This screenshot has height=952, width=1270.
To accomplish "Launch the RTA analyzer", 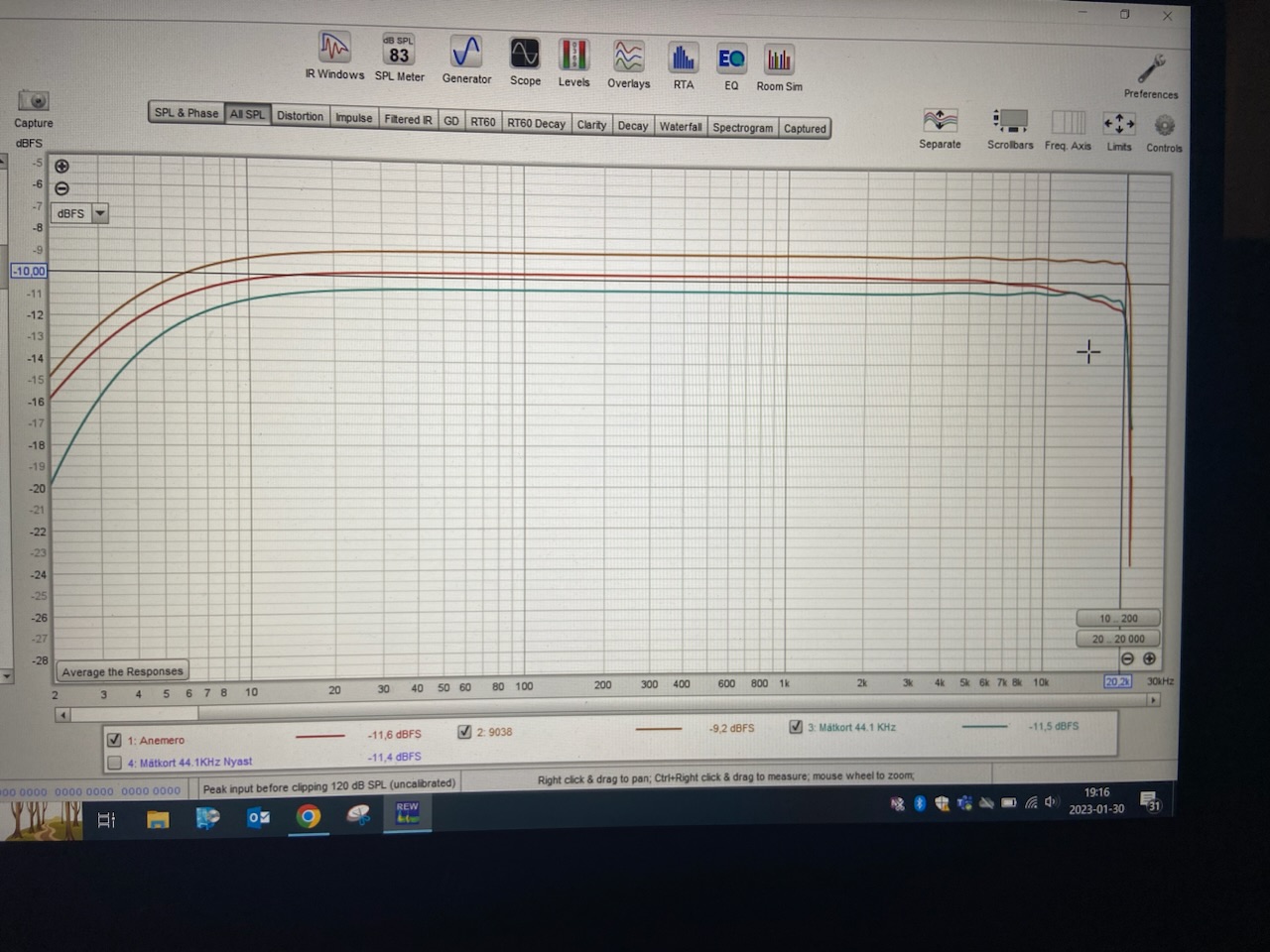I will [x=684, y=65].
